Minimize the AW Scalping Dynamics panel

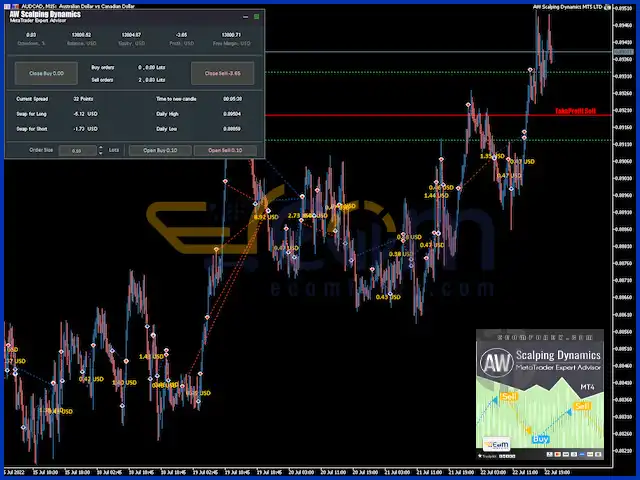(245, 17)
